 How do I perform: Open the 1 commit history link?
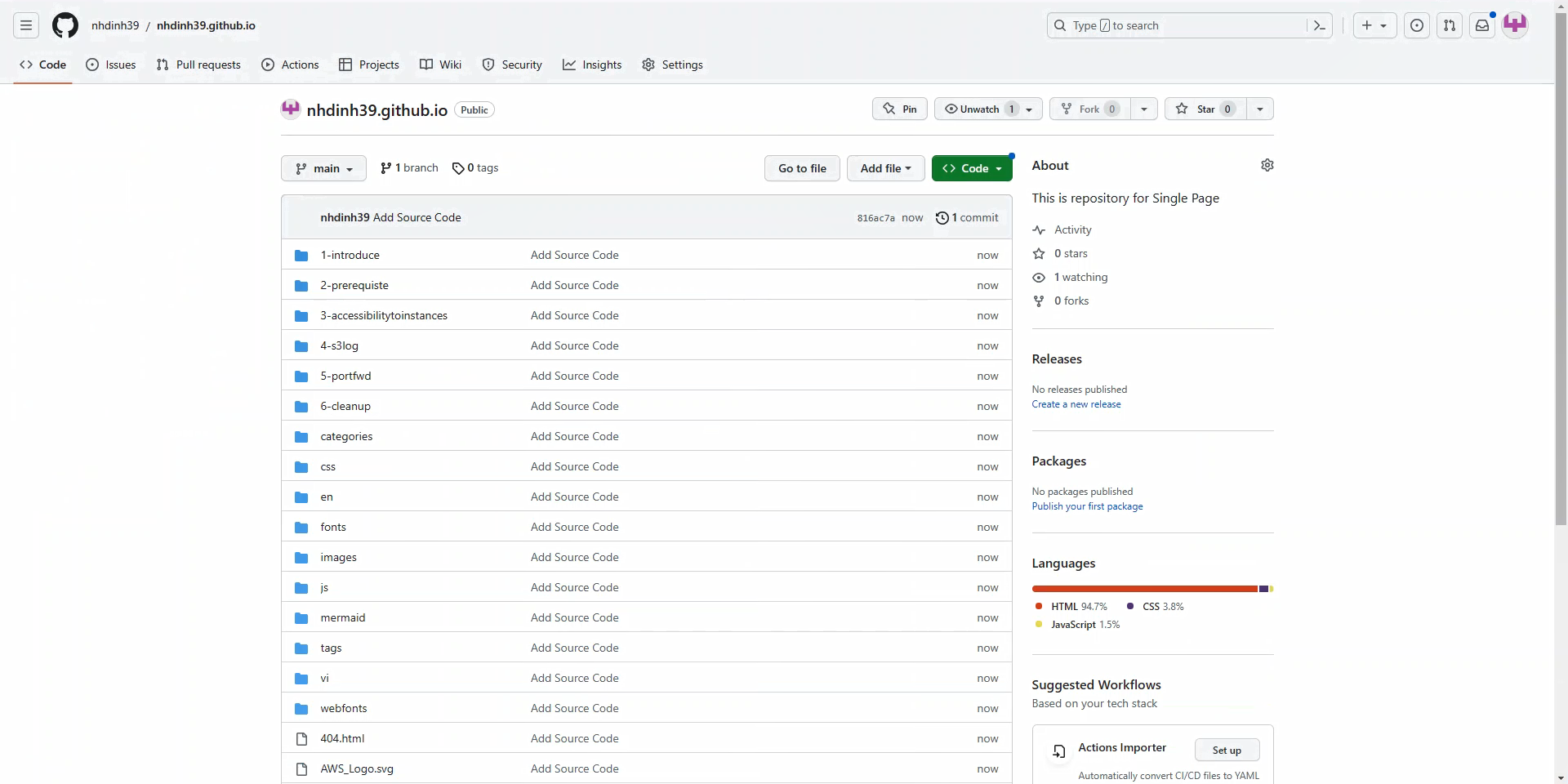click(967, 217)
